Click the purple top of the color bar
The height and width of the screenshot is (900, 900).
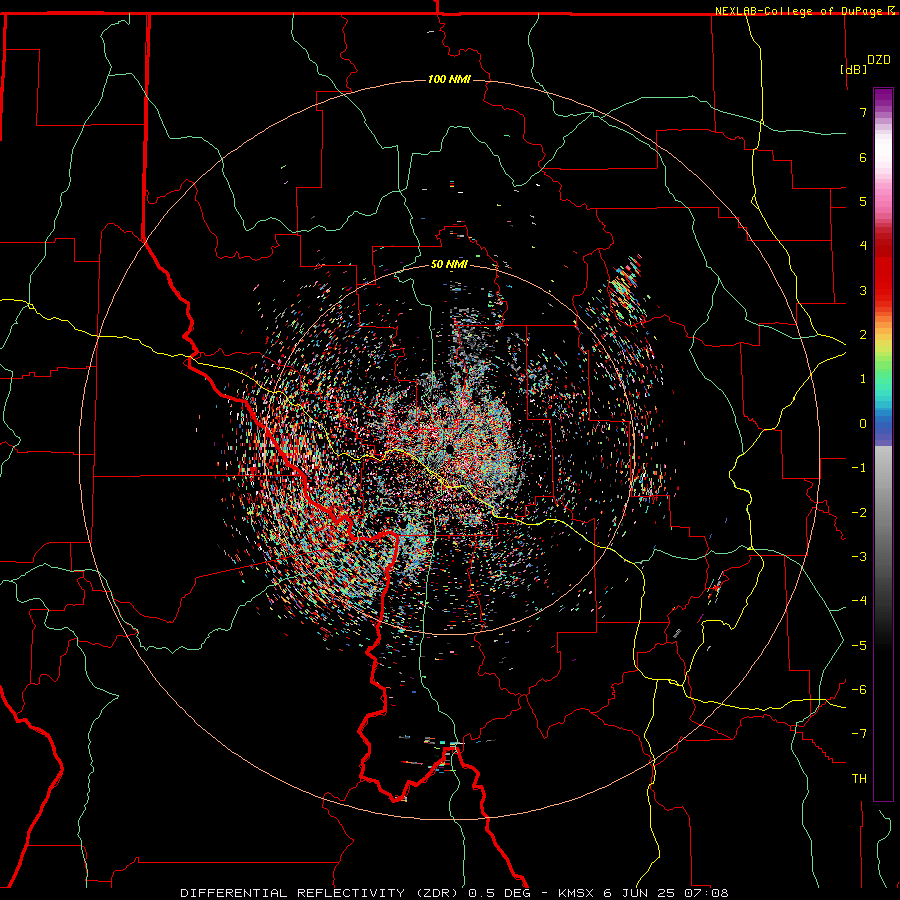883,95
